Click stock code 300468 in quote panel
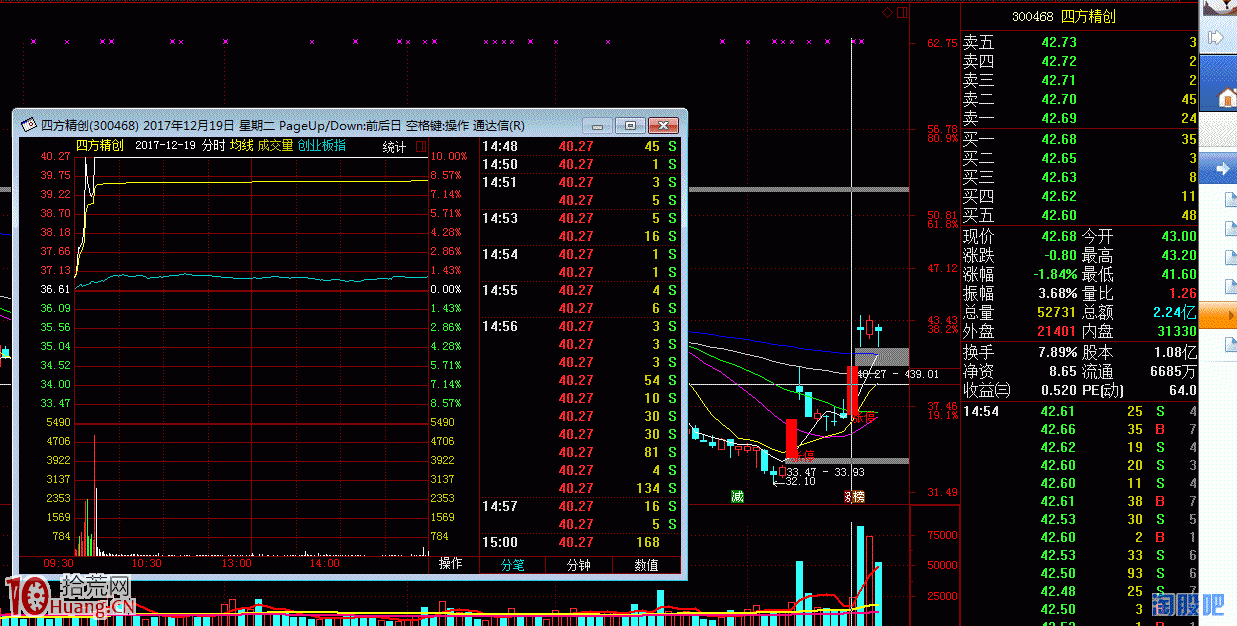1237x626 pixels. pyautogui.click(x=1033, y=16)
